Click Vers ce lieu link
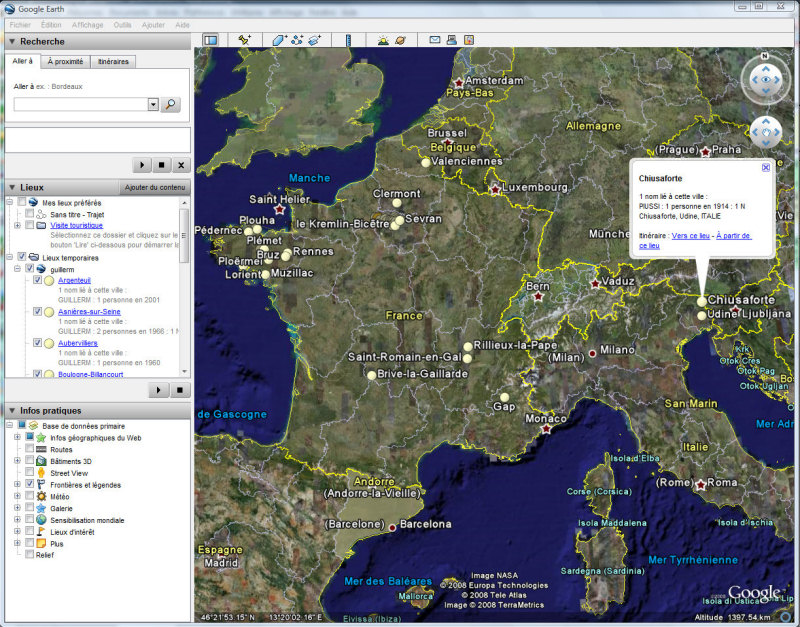This screenshot has width=800, height=627. point(690,236)
